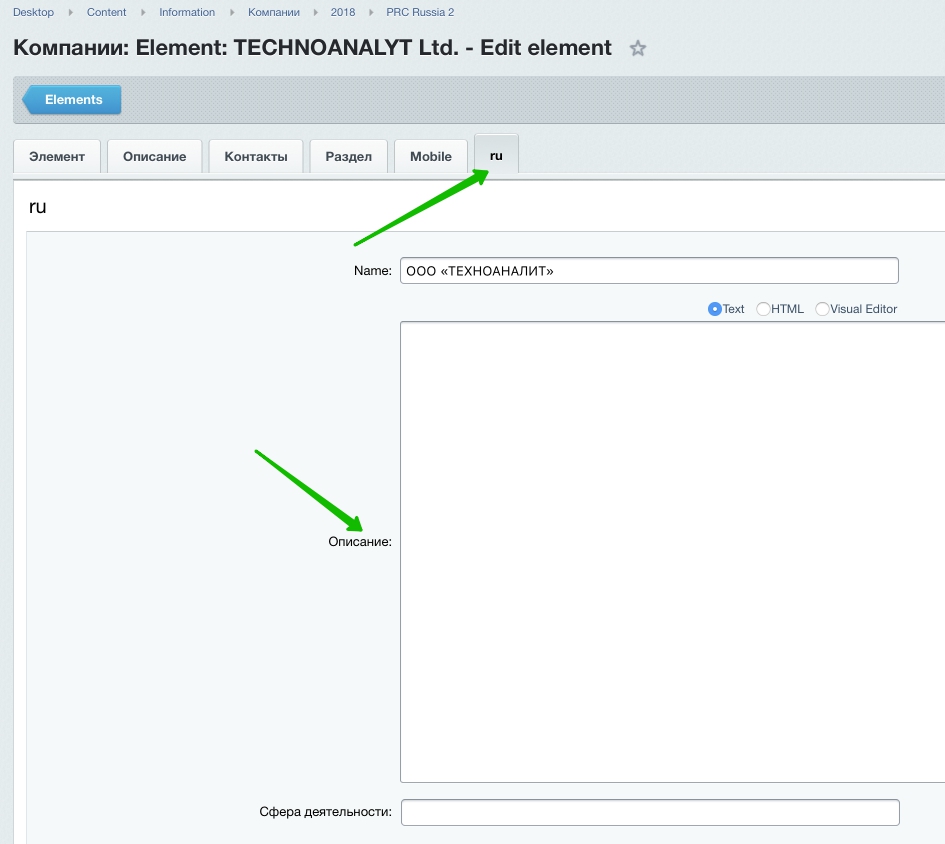Navigate to Information breadcrumb

coord(187,12)
